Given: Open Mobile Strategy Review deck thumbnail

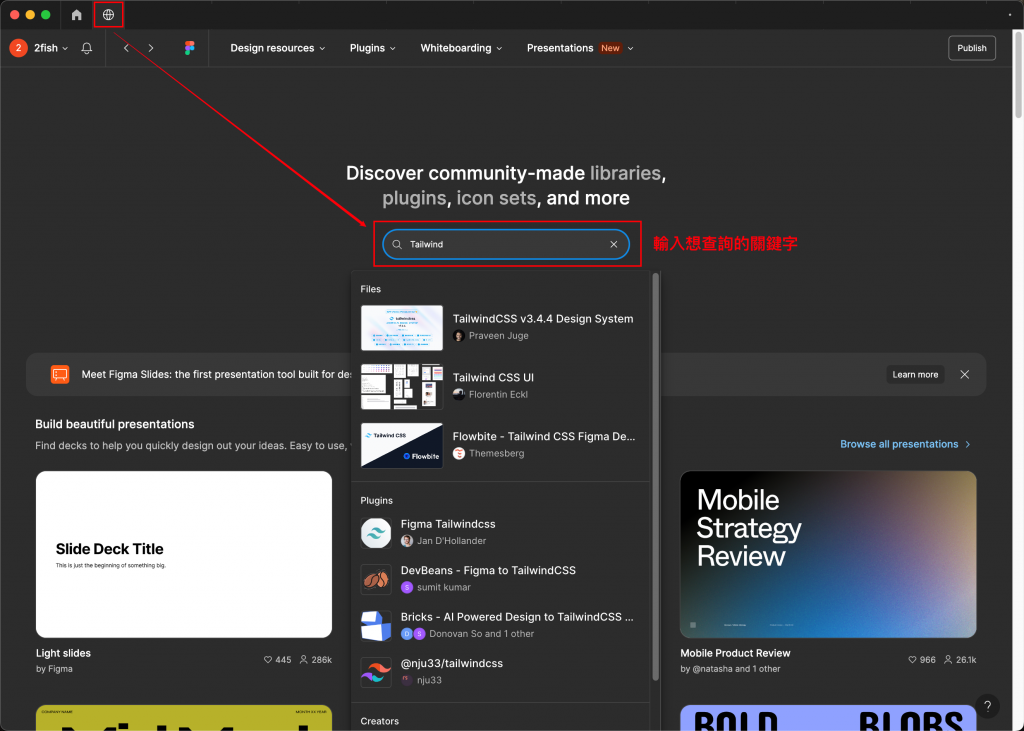Looking at the screenshot, I should pyautogui.click(x=828, y=554).
